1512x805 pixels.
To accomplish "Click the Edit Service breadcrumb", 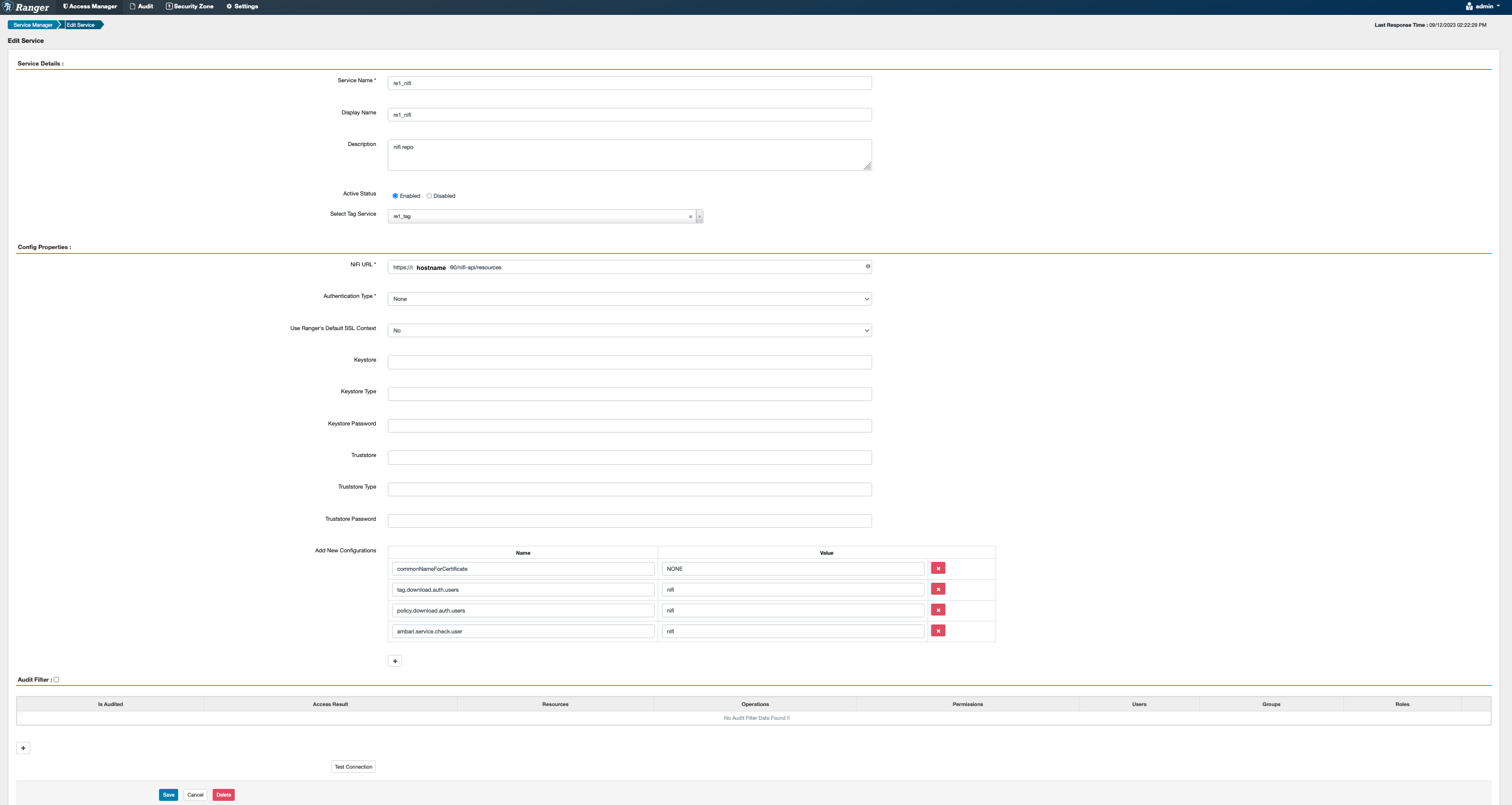I will pyautogui.click(x=81, y=25).
